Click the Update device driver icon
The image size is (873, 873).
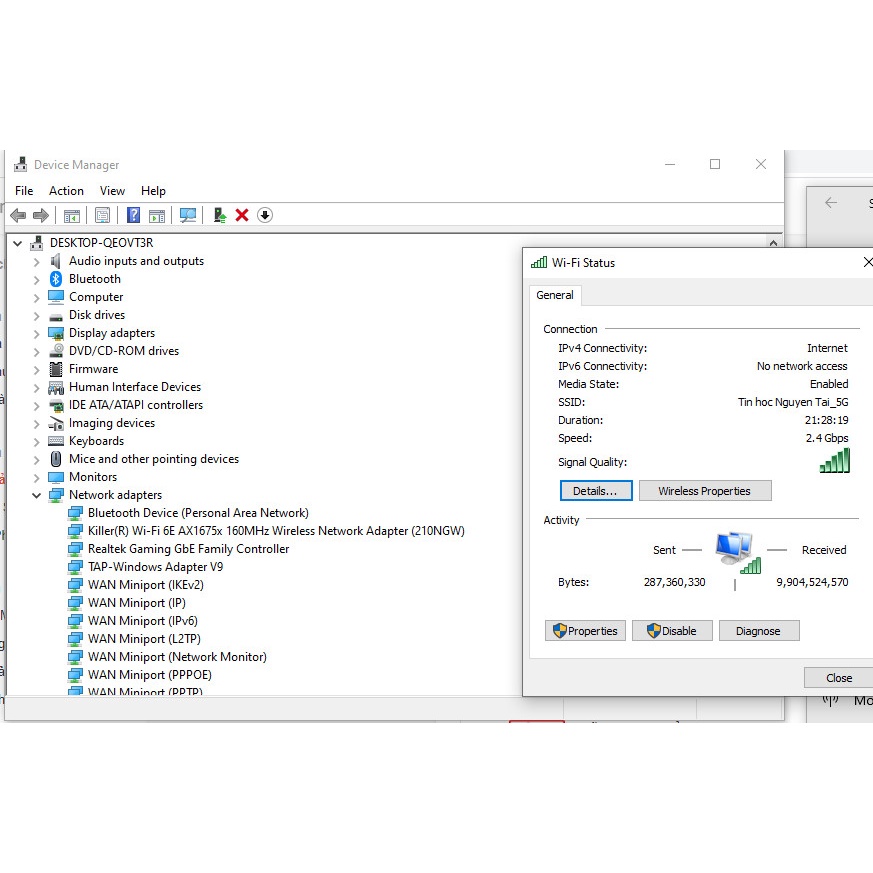(220, 215)
